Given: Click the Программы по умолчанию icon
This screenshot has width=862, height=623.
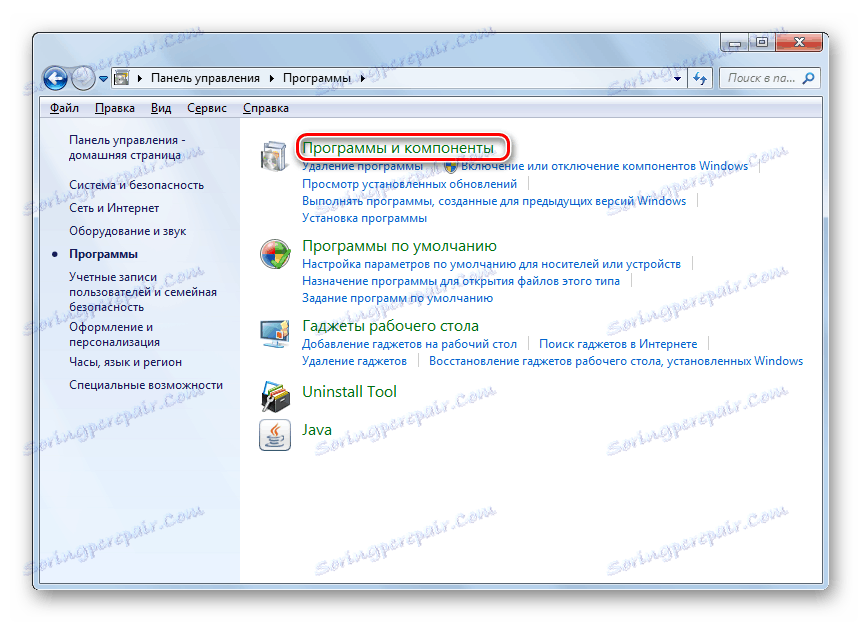Looking at the screenshot, I should [274, 254].
